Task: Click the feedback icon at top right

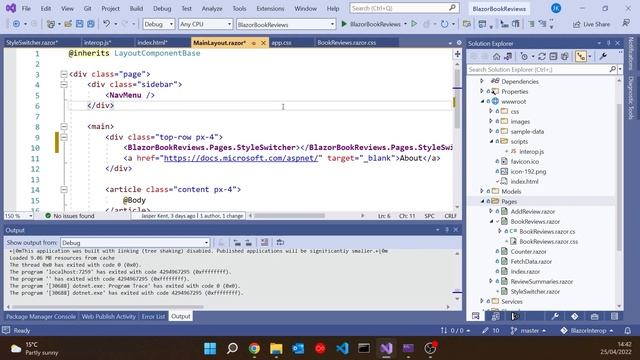Action: 626,24
